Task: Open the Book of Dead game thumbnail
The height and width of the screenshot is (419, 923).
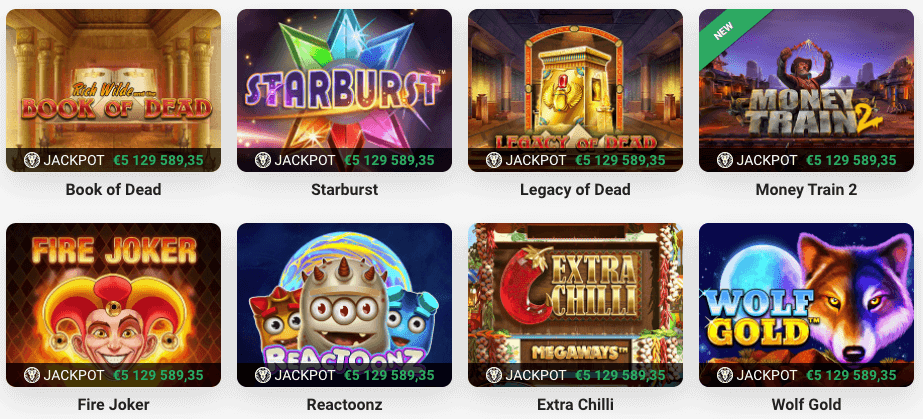Action: point(114,90)
